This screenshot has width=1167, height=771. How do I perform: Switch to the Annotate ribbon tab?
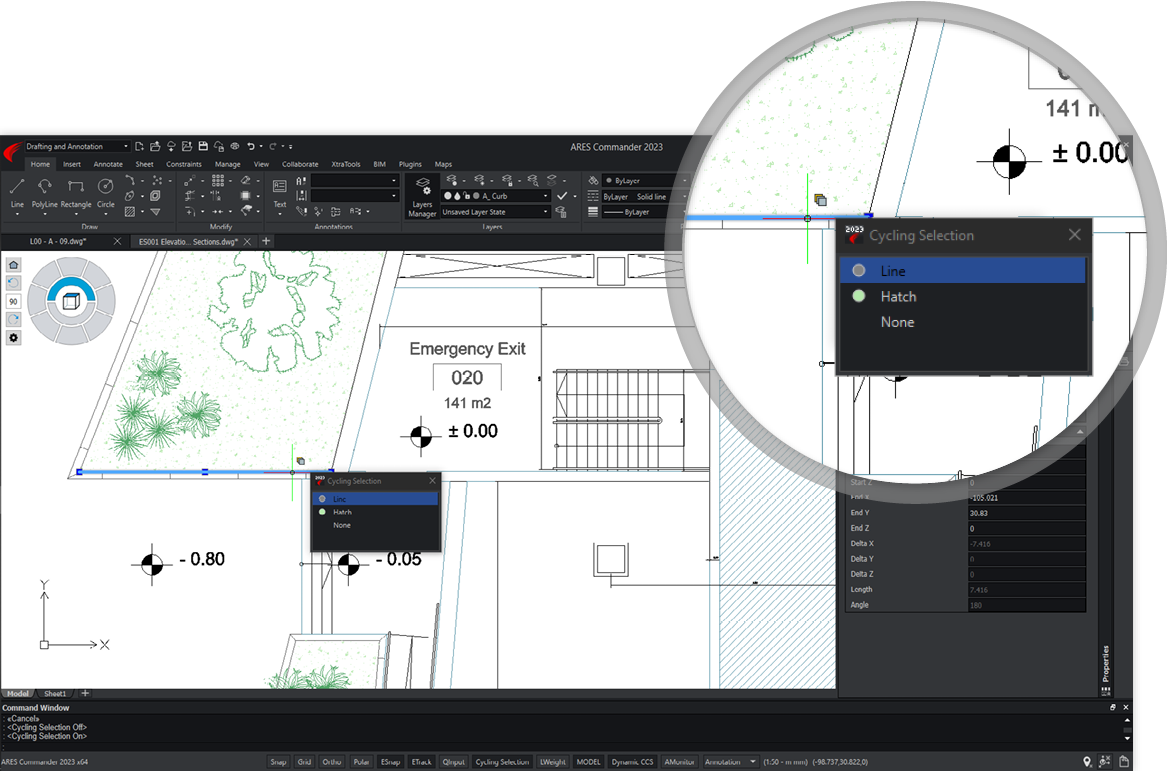click(108, 164)
